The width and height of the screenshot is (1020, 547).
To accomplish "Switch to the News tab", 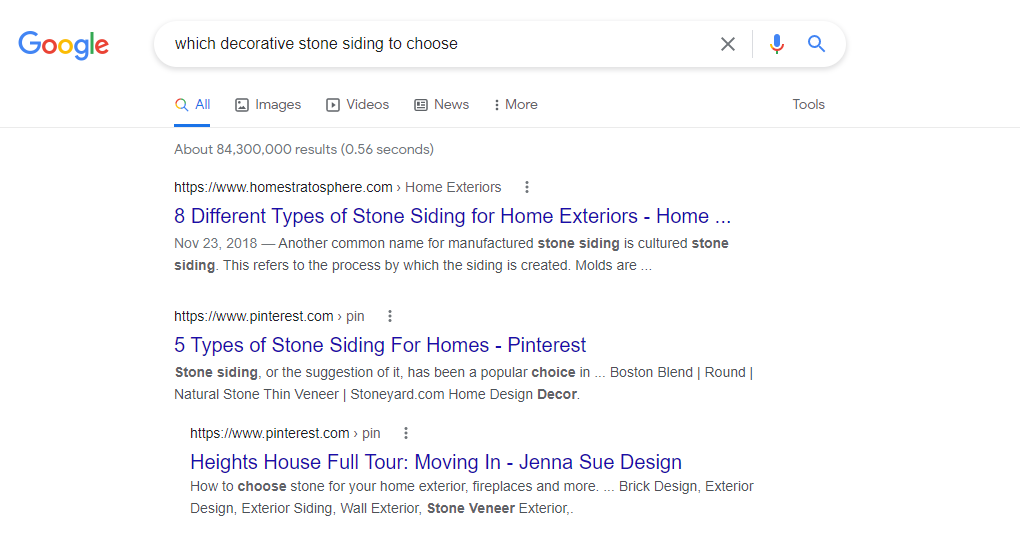I will 441,105.
